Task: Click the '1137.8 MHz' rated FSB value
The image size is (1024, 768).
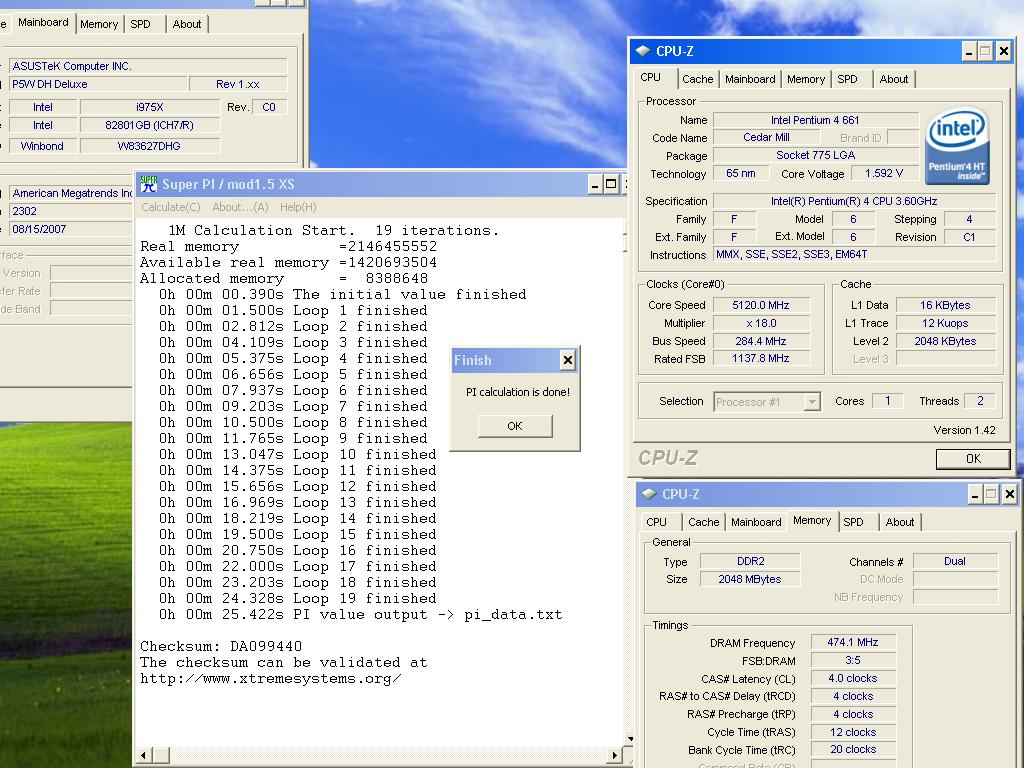Action: (x=761, y=359)
